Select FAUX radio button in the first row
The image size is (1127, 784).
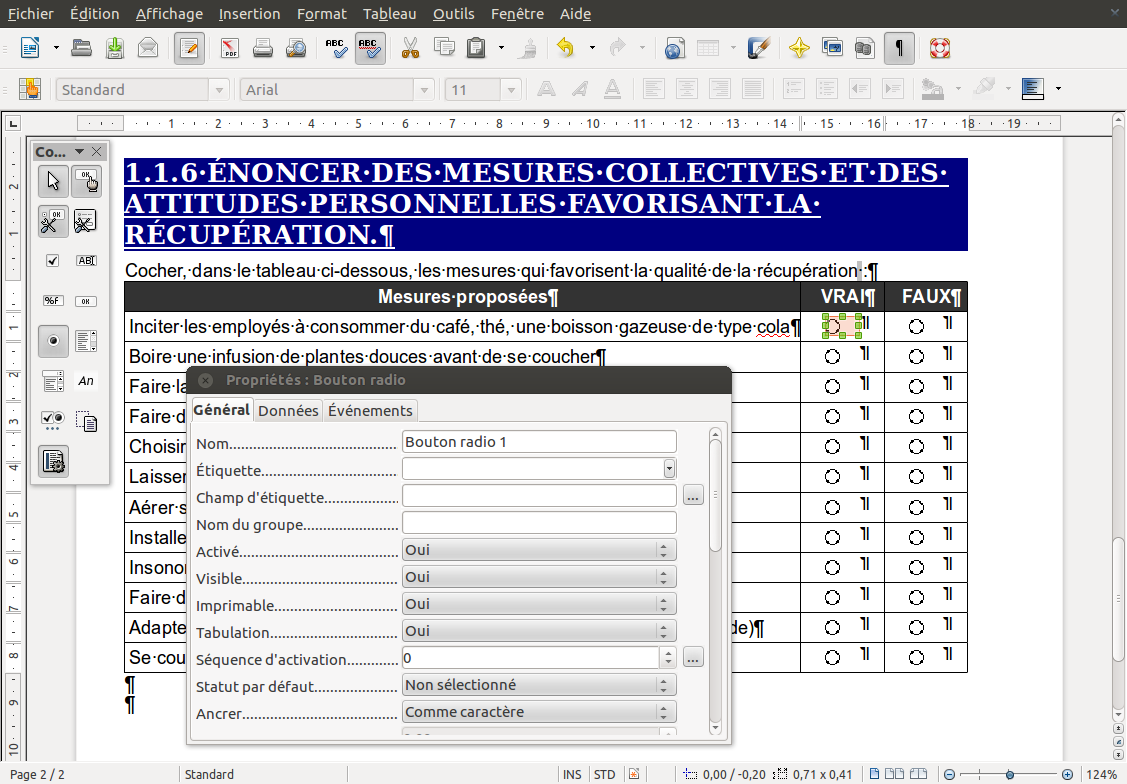coord(916,327)
